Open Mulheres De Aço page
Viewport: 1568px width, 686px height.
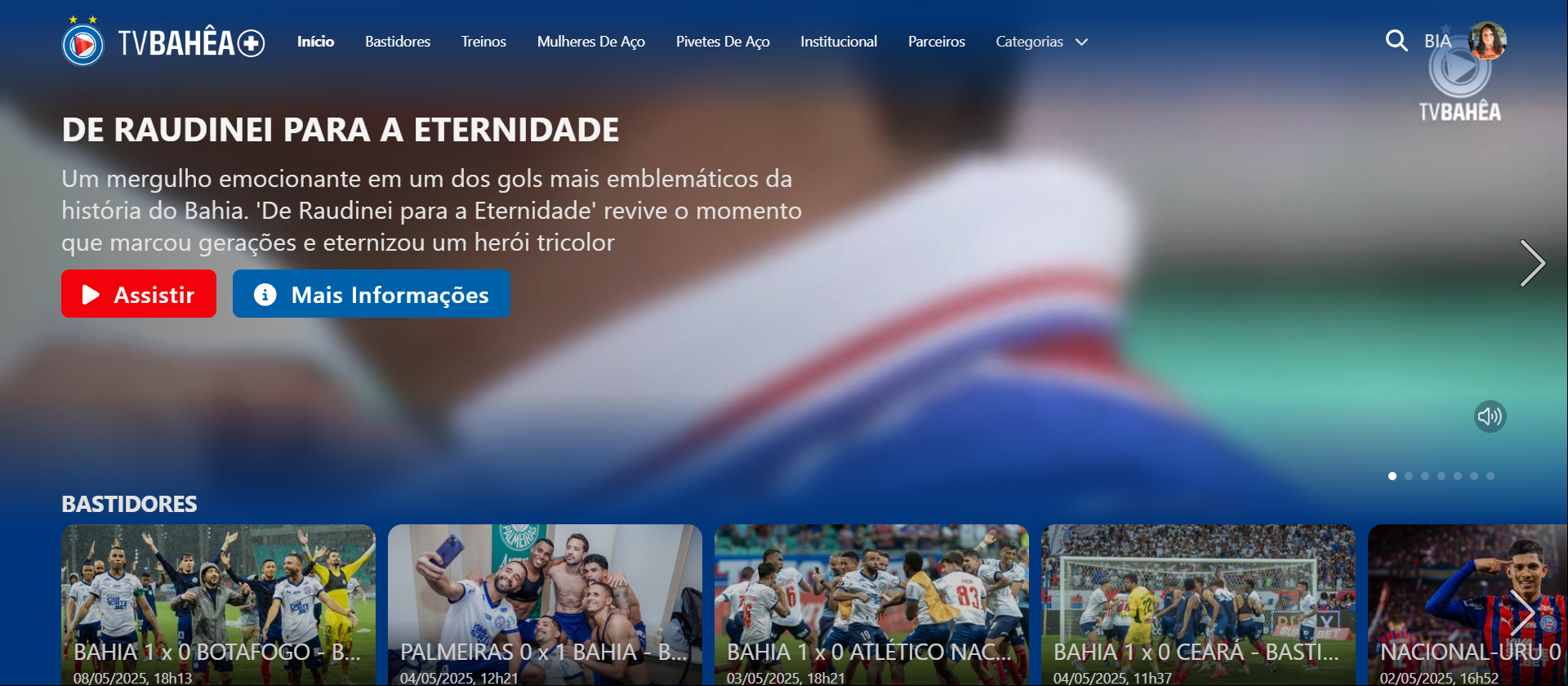591,42
